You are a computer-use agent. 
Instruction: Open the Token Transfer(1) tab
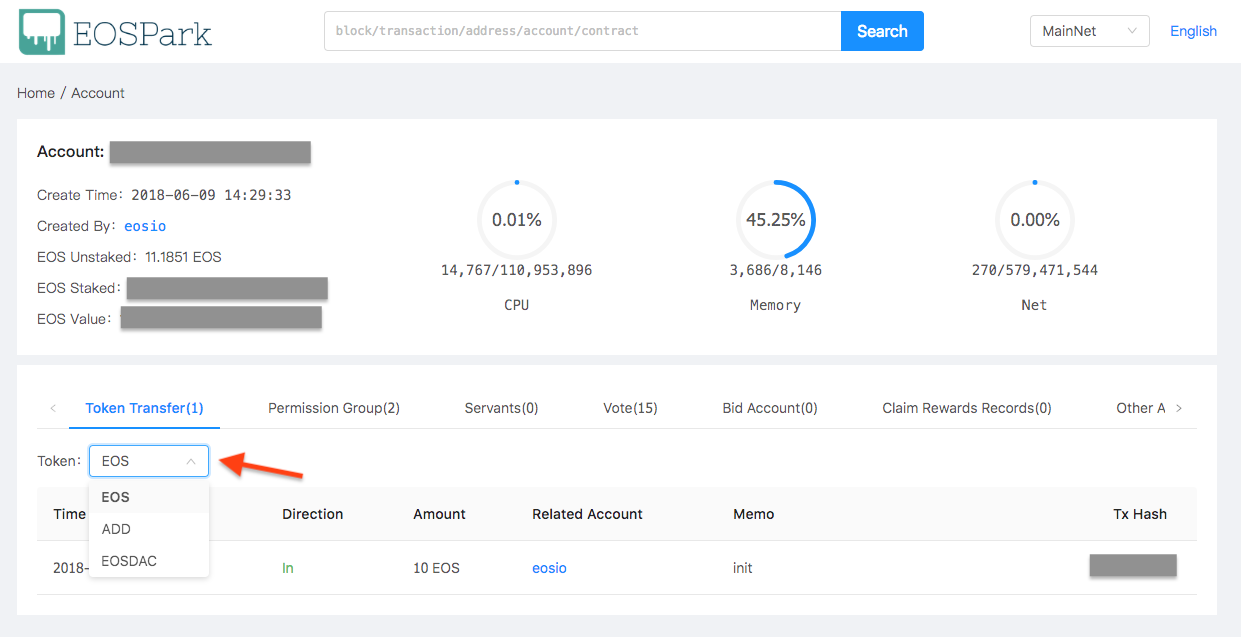[x=144, y=408]
